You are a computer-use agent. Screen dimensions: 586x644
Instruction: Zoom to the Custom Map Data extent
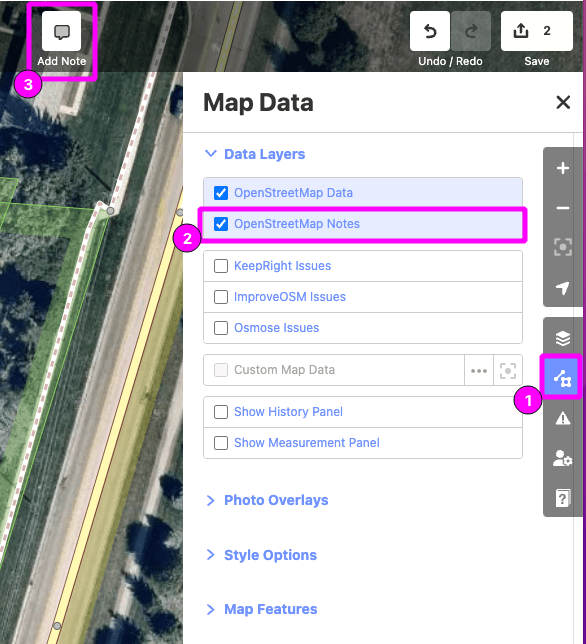point(508,370)
